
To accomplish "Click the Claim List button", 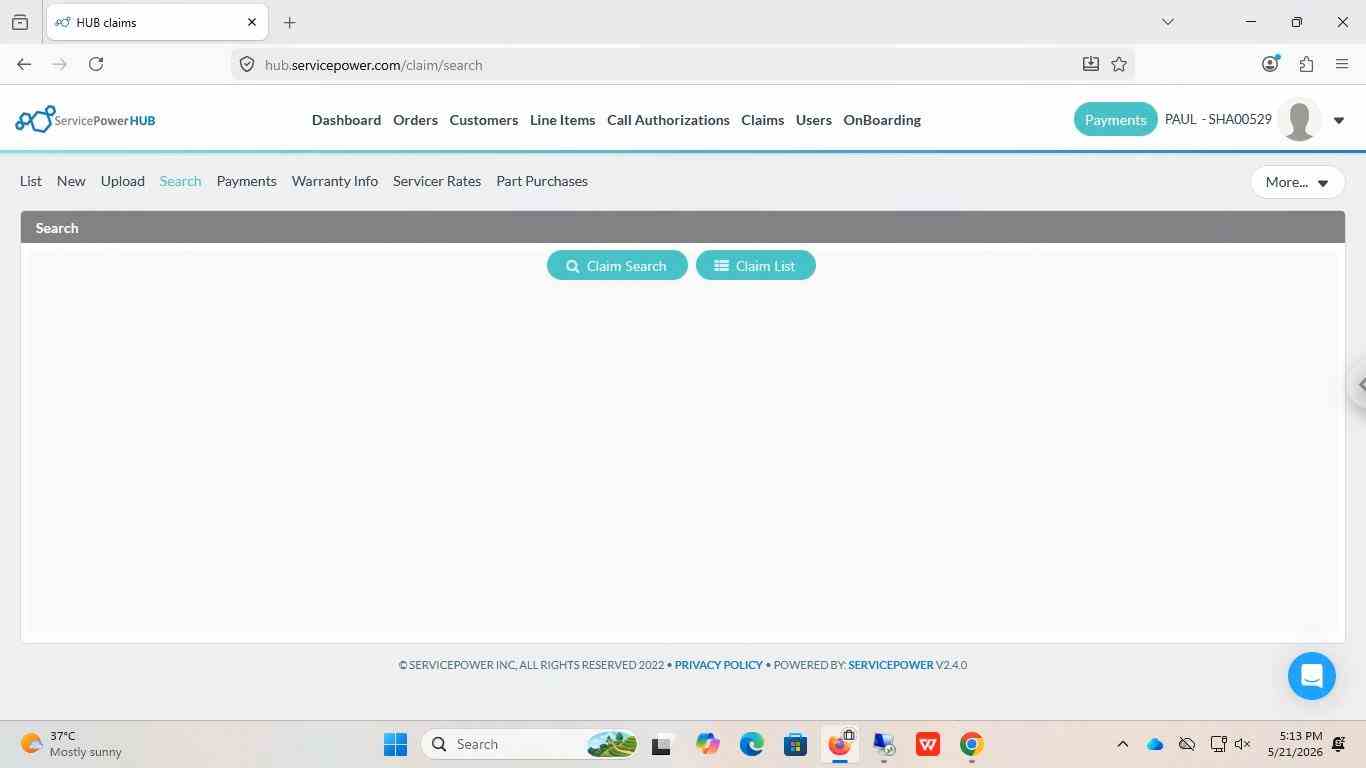I will click(756, 266).
